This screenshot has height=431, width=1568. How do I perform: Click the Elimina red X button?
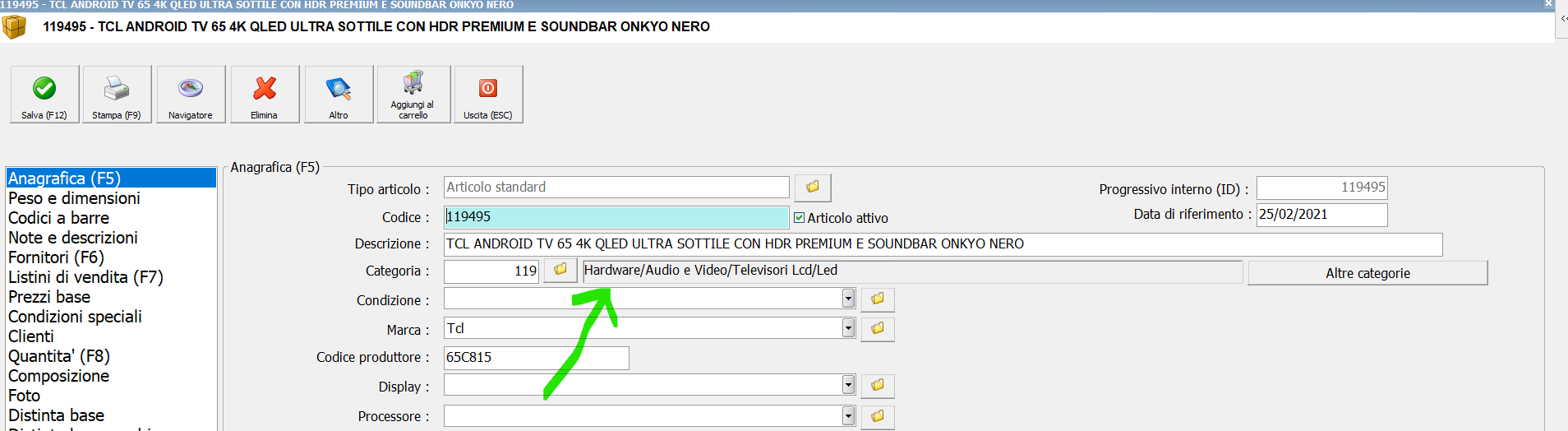click(265, 95)
